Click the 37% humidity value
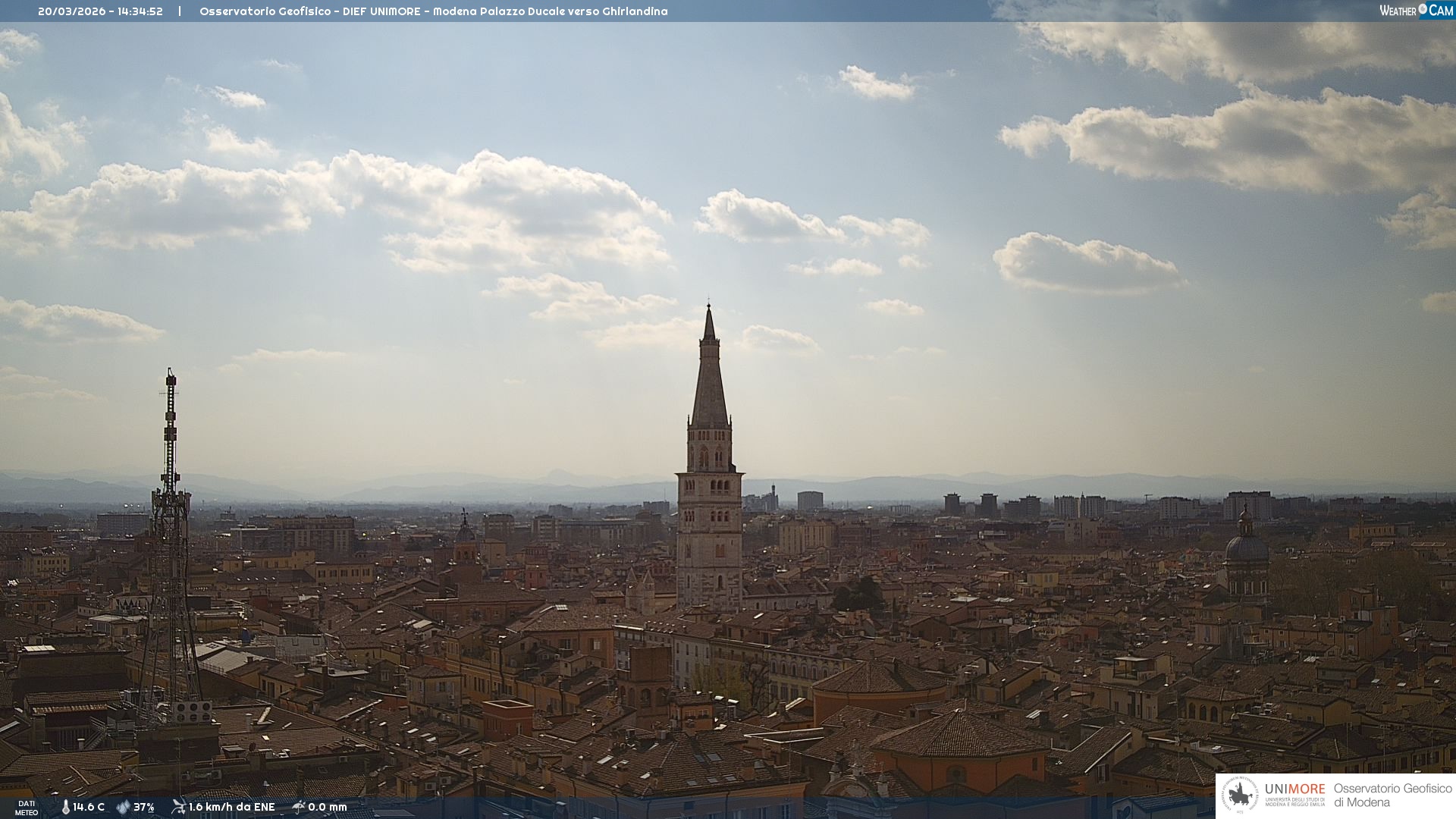 click(144, 808)
